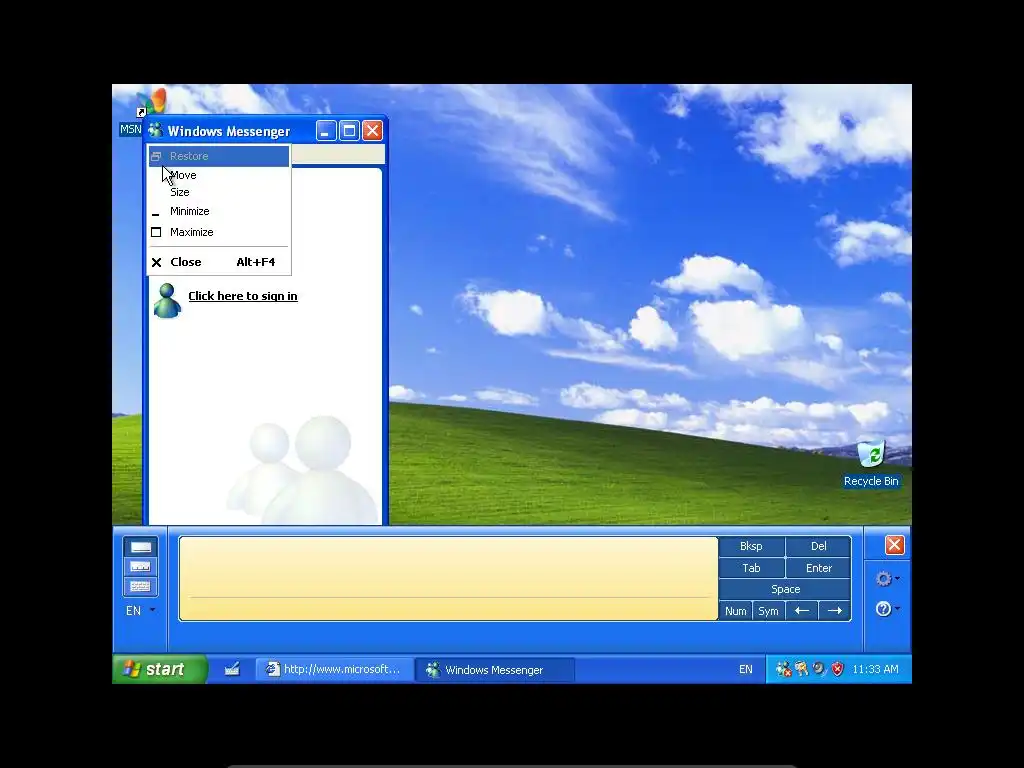Viewport: 1024px width, 768px height.
Task: Click the keys icon in system tray
Action: (801, 669)
